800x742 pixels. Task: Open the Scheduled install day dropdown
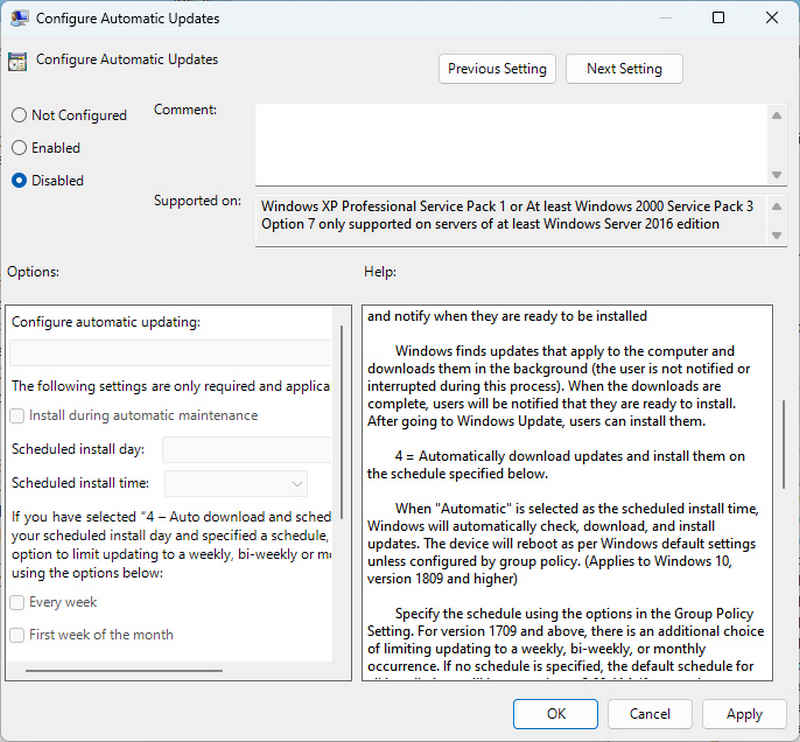tap(246, 450)
